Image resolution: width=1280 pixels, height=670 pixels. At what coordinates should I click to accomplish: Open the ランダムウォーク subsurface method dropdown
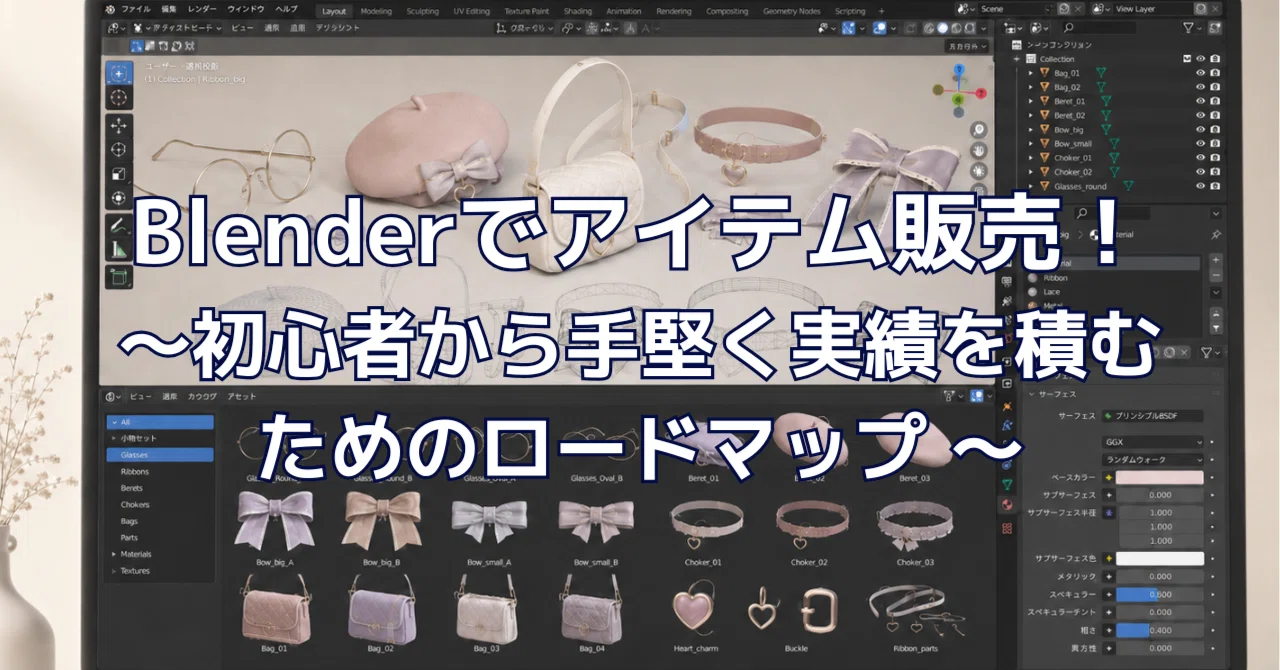point(1152,459)
